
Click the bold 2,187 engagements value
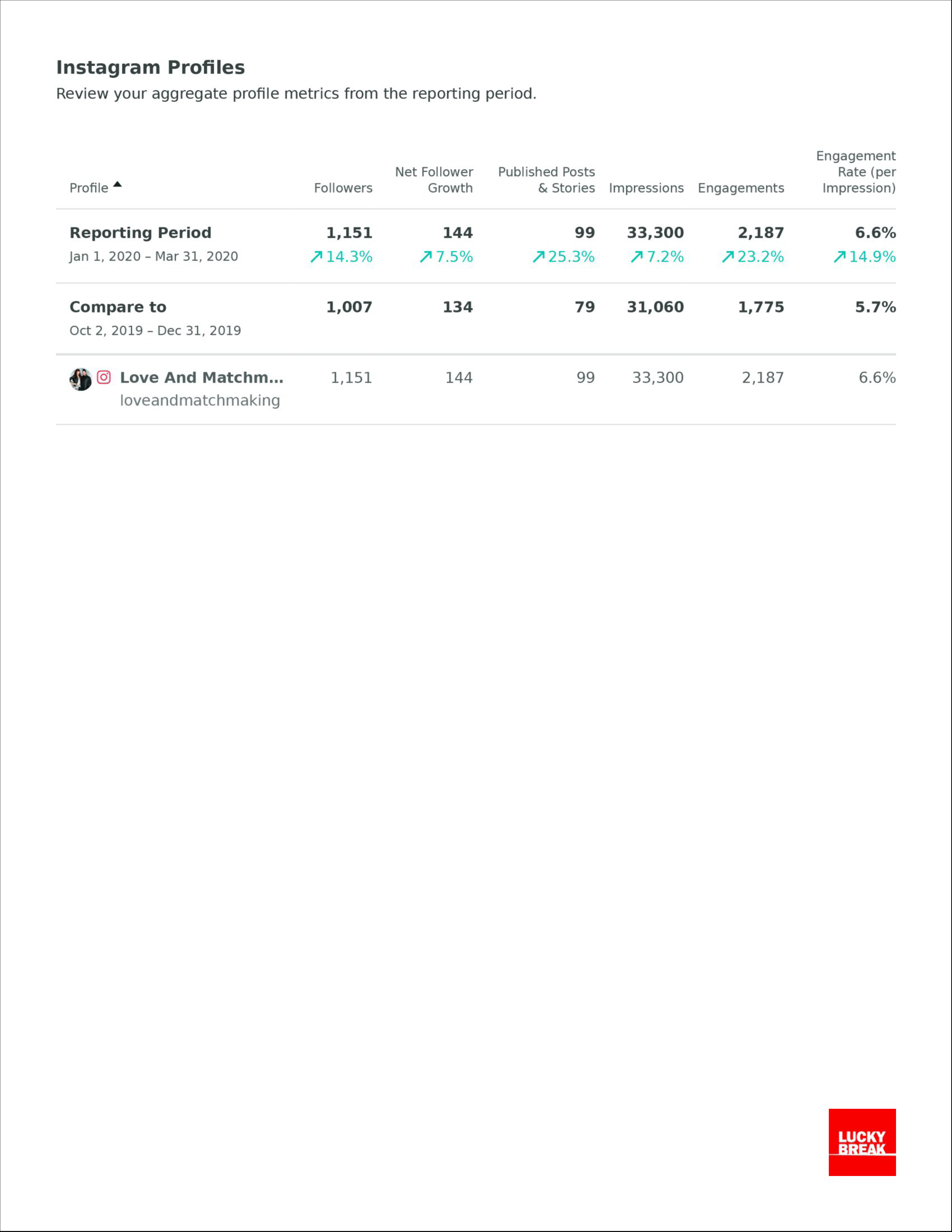click(761, 233)
